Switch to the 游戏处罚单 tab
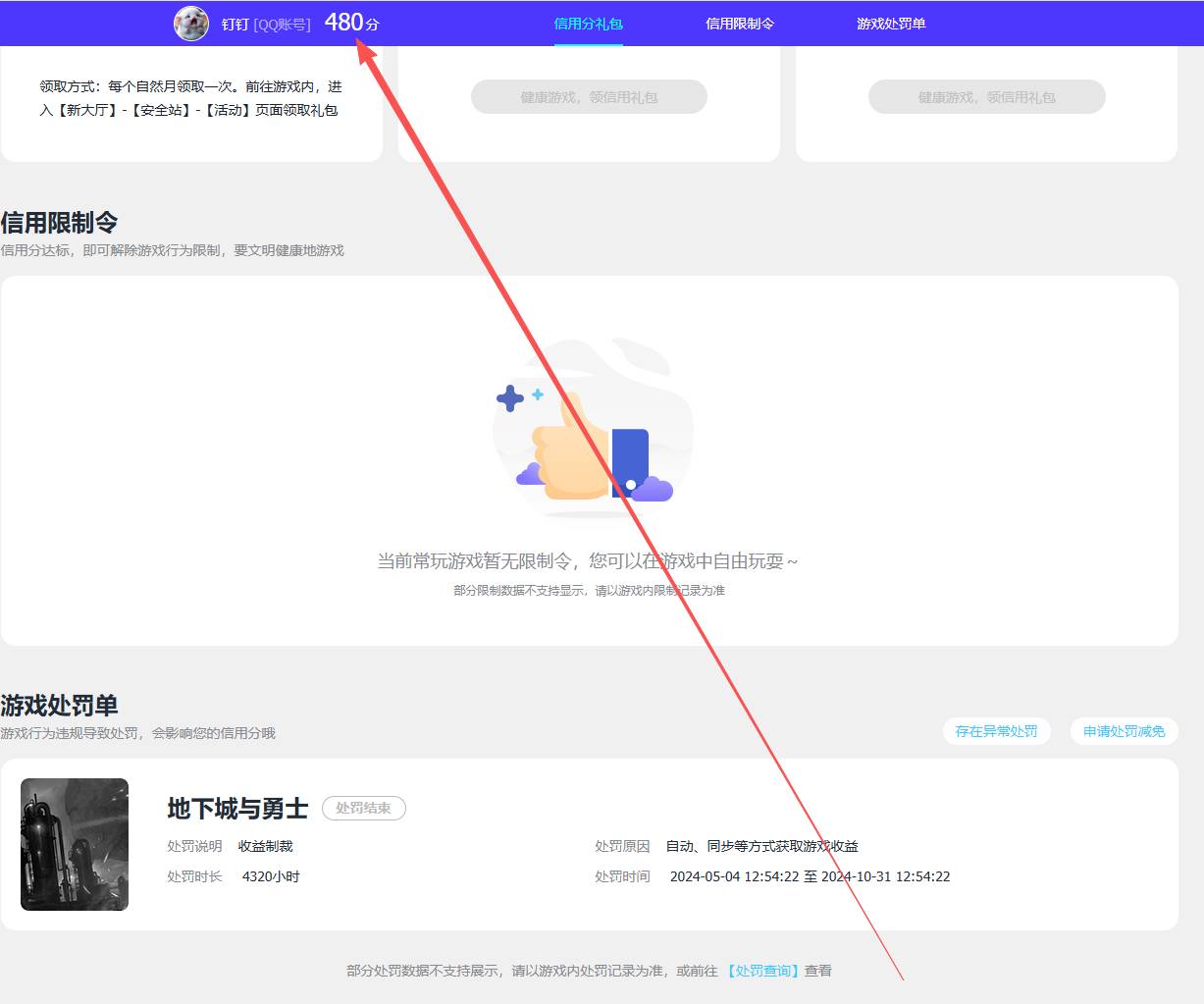The image size is (1204, 1004). click(x=889, y=23)
